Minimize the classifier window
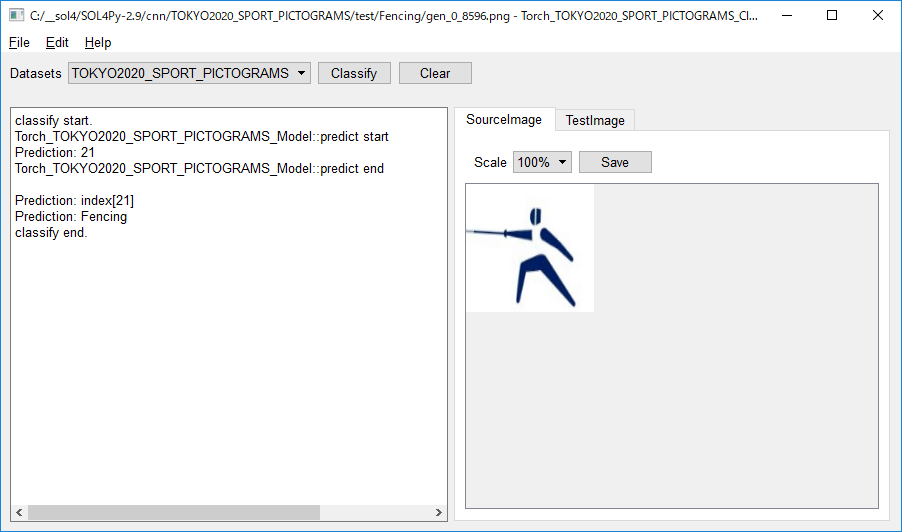 coord(787,16)
